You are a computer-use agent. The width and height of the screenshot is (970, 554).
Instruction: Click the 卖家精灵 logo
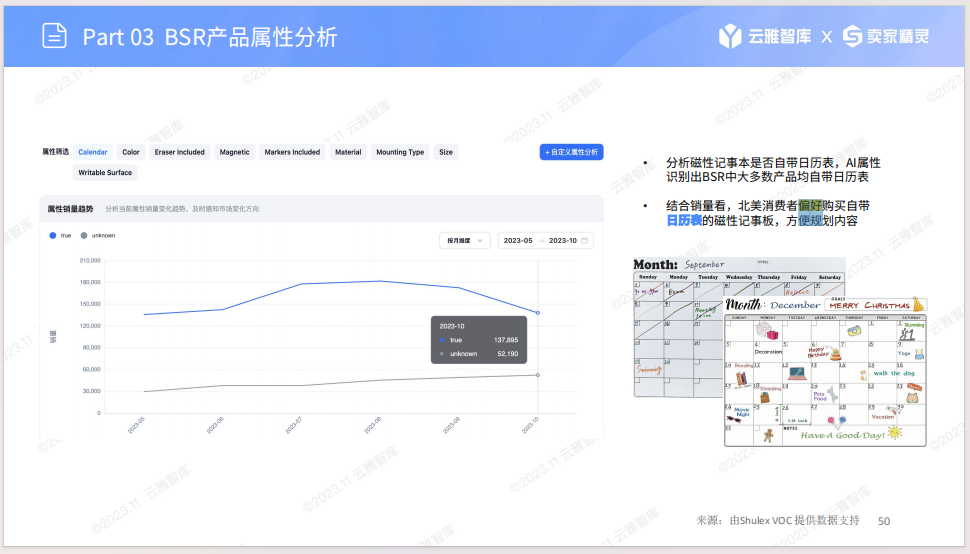(886, 36)
